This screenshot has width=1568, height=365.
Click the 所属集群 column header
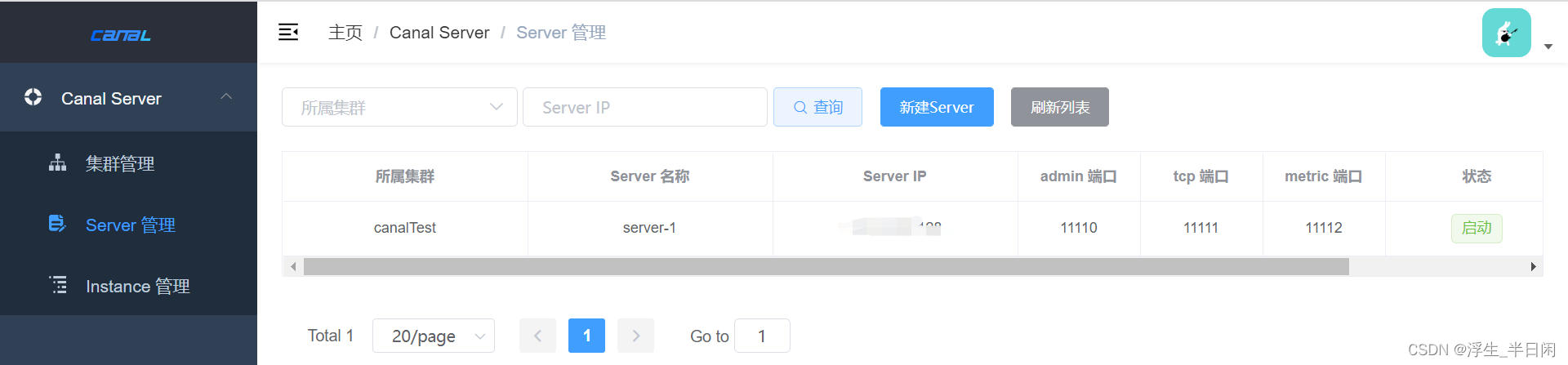[405, 176]
